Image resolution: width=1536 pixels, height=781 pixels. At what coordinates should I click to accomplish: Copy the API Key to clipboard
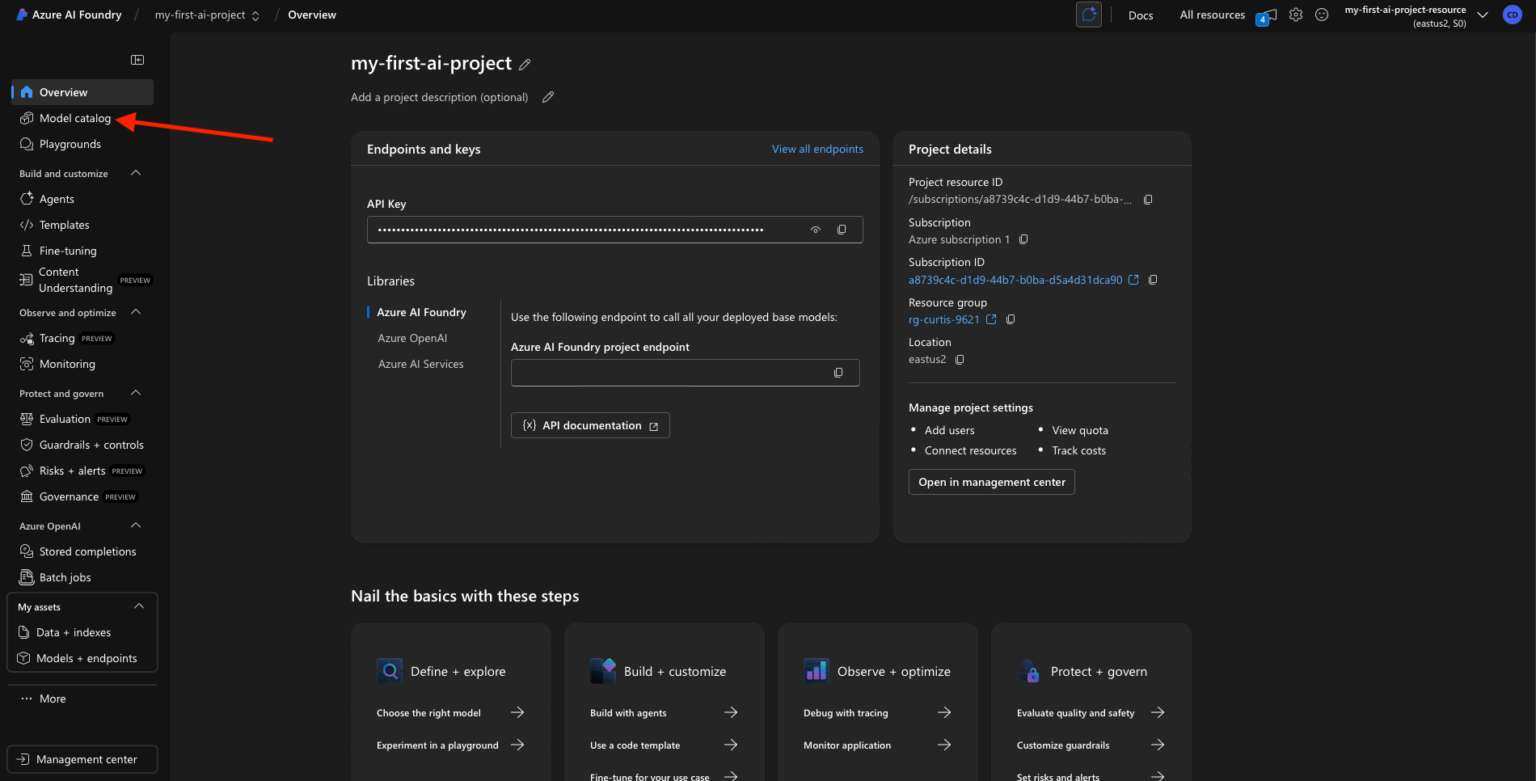(841, 230)
